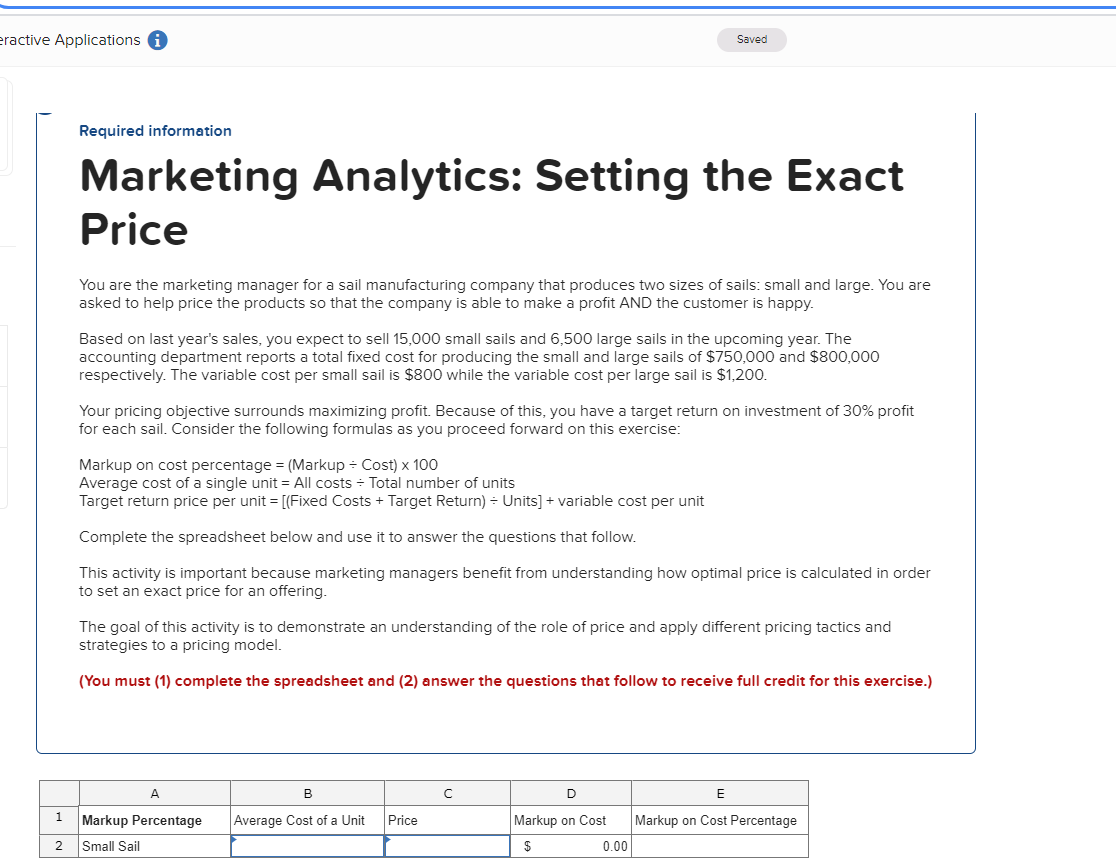The width and height of the screenshot is (1116, 867).
Task: Select spreadsheet column header C
Action: (x=447, y=793)
